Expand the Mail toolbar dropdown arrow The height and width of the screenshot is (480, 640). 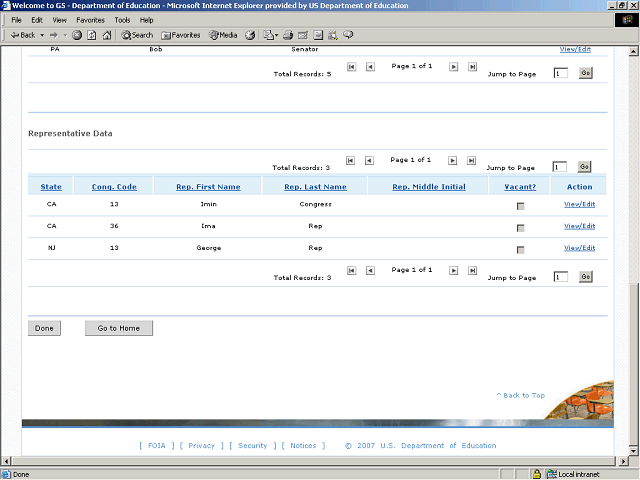coord(277,35)
